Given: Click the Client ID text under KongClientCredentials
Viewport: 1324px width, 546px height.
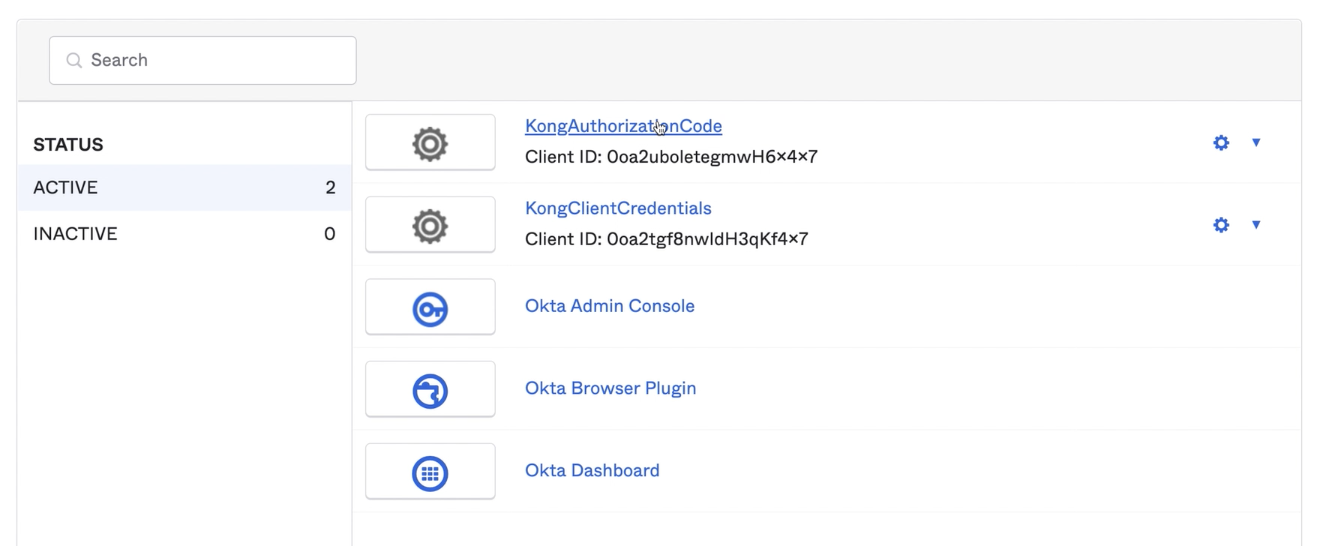Looking at the screenshot, I should [x=666, y=239].
